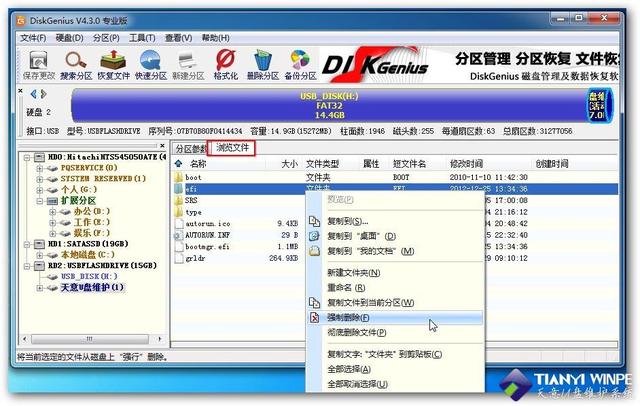Collapse the HD0 Hitachi disk node
The height and width of the screenshot is (406, 640).
click(27, 157)
